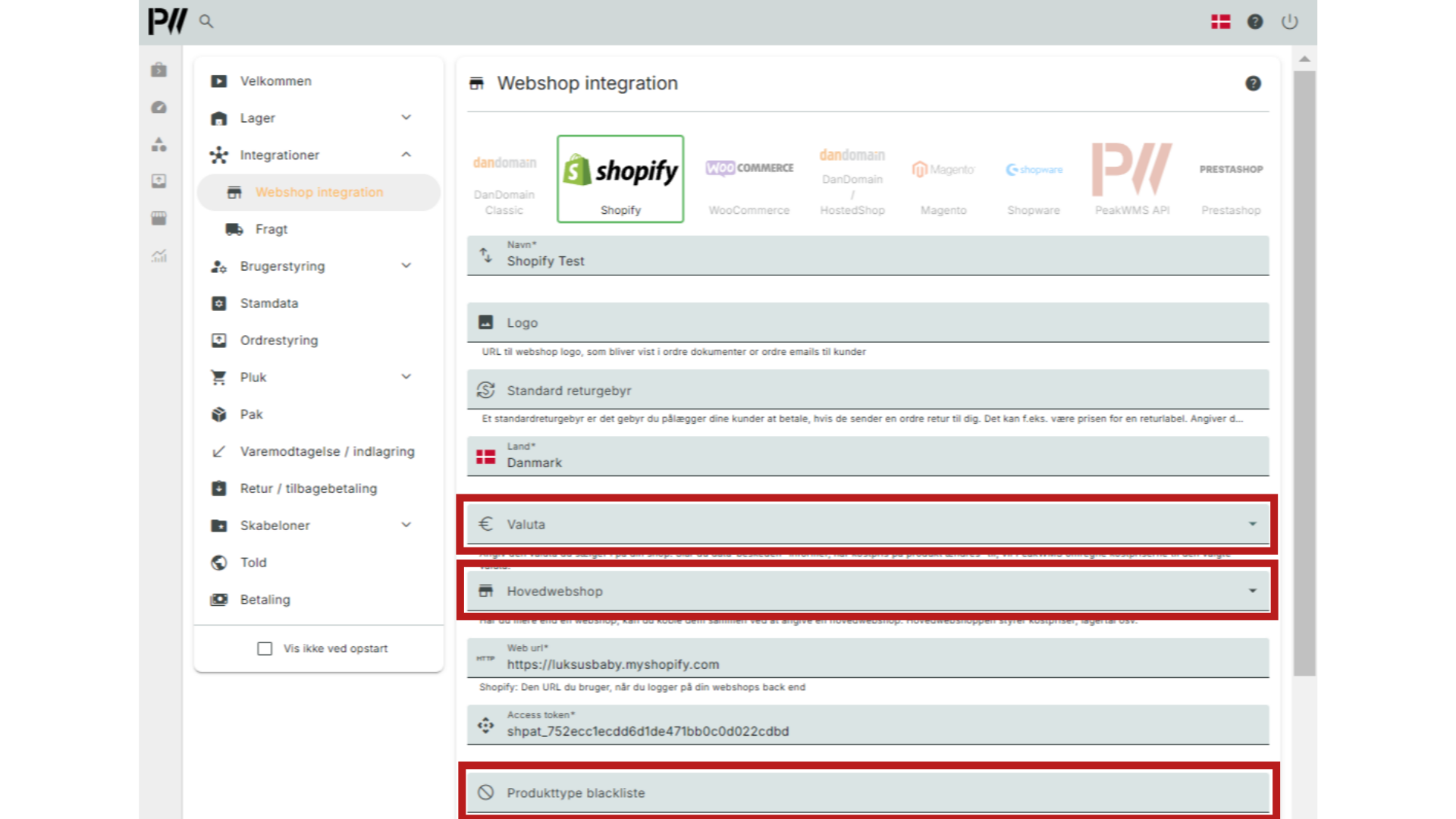The image size is (1456, 819).
Task: Click the Produkttype blackliste field
Action: point(868,792)
